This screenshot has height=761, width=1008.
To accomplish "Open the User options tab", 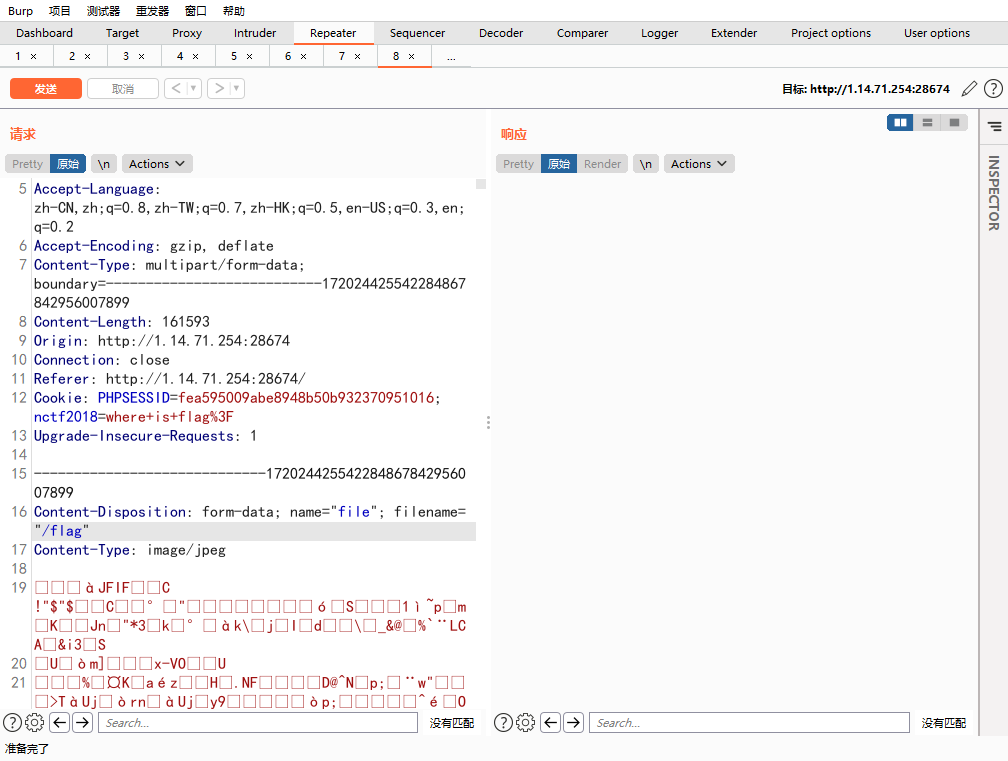I will pos(937,33).
